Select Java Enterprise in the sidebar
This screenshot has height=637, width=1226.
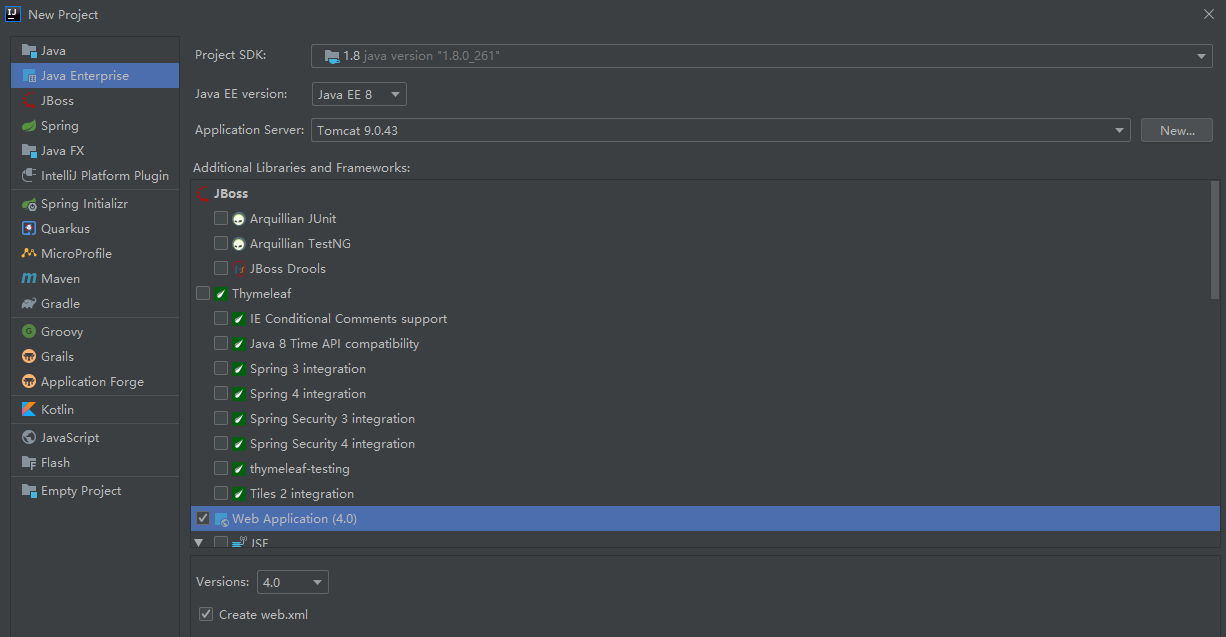tap(95, 75)
